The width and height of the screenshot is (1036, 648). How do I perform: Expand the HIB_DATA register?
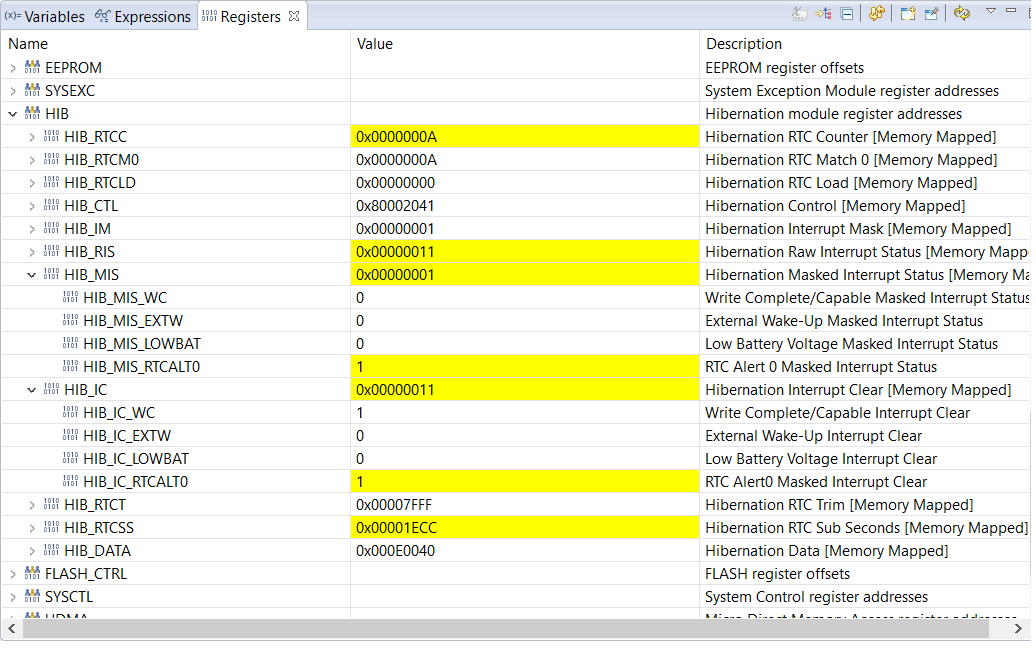32,551
